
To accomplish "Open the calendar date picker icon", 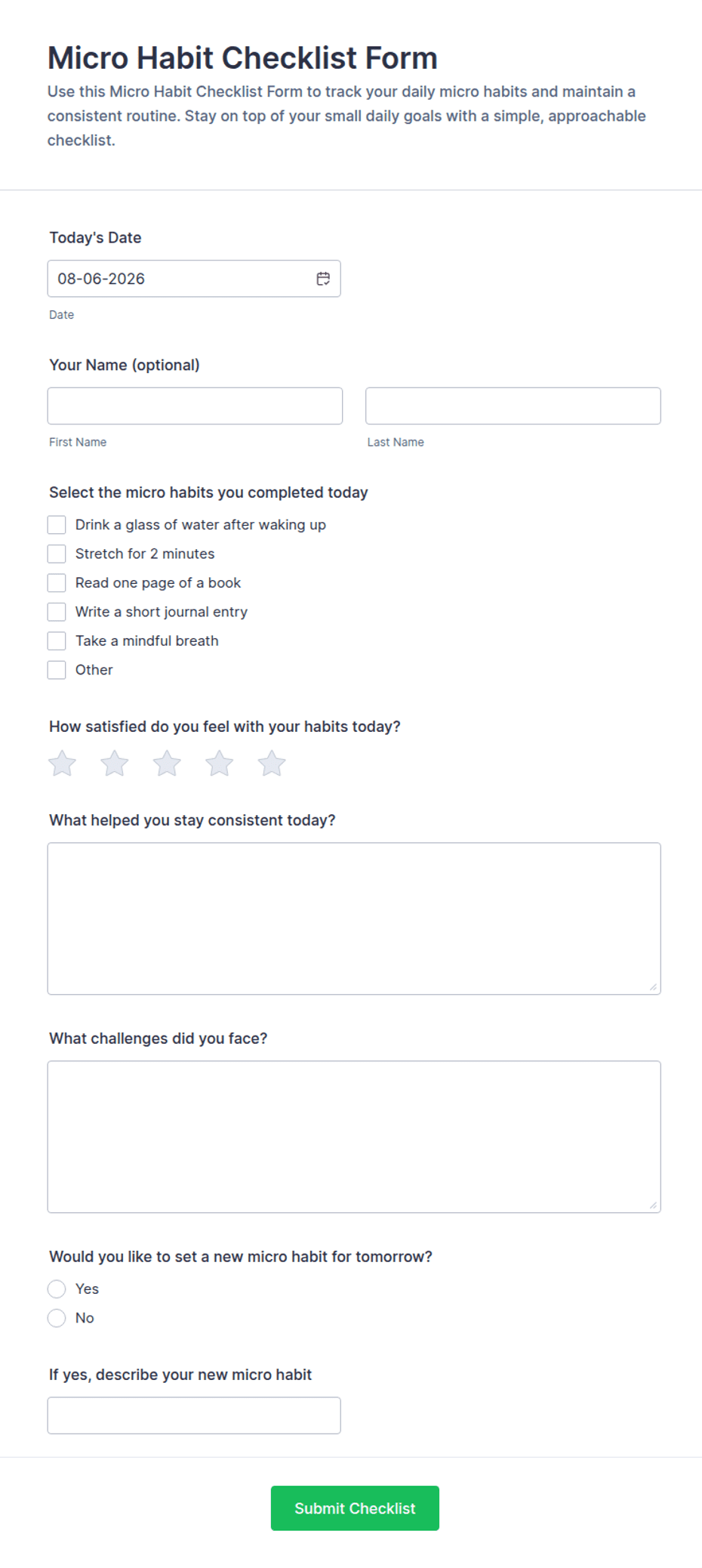I will (x=323, y=279).
